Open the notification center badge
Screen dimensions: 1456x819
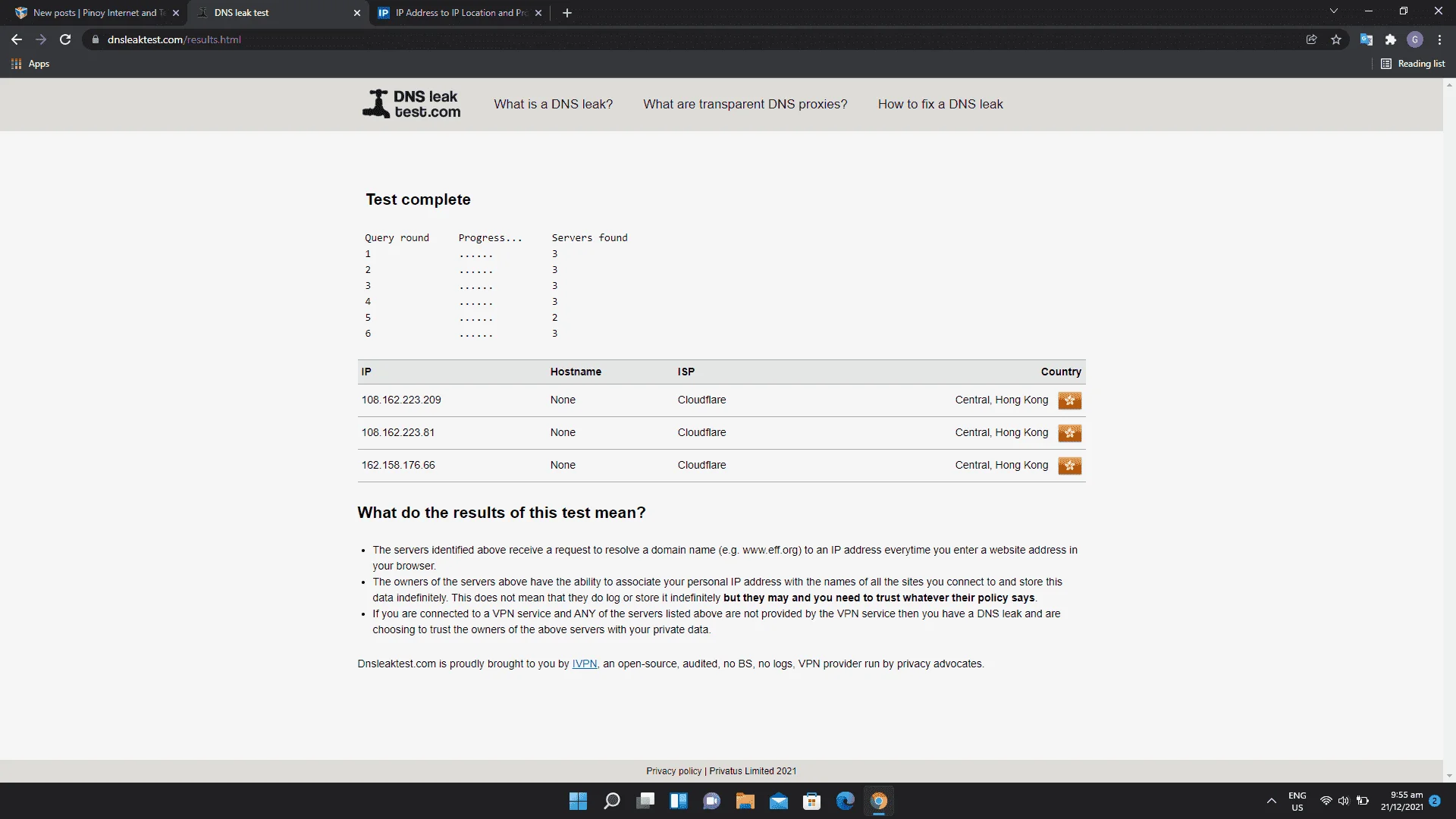pyautogui.click(x=1435, y=801)
